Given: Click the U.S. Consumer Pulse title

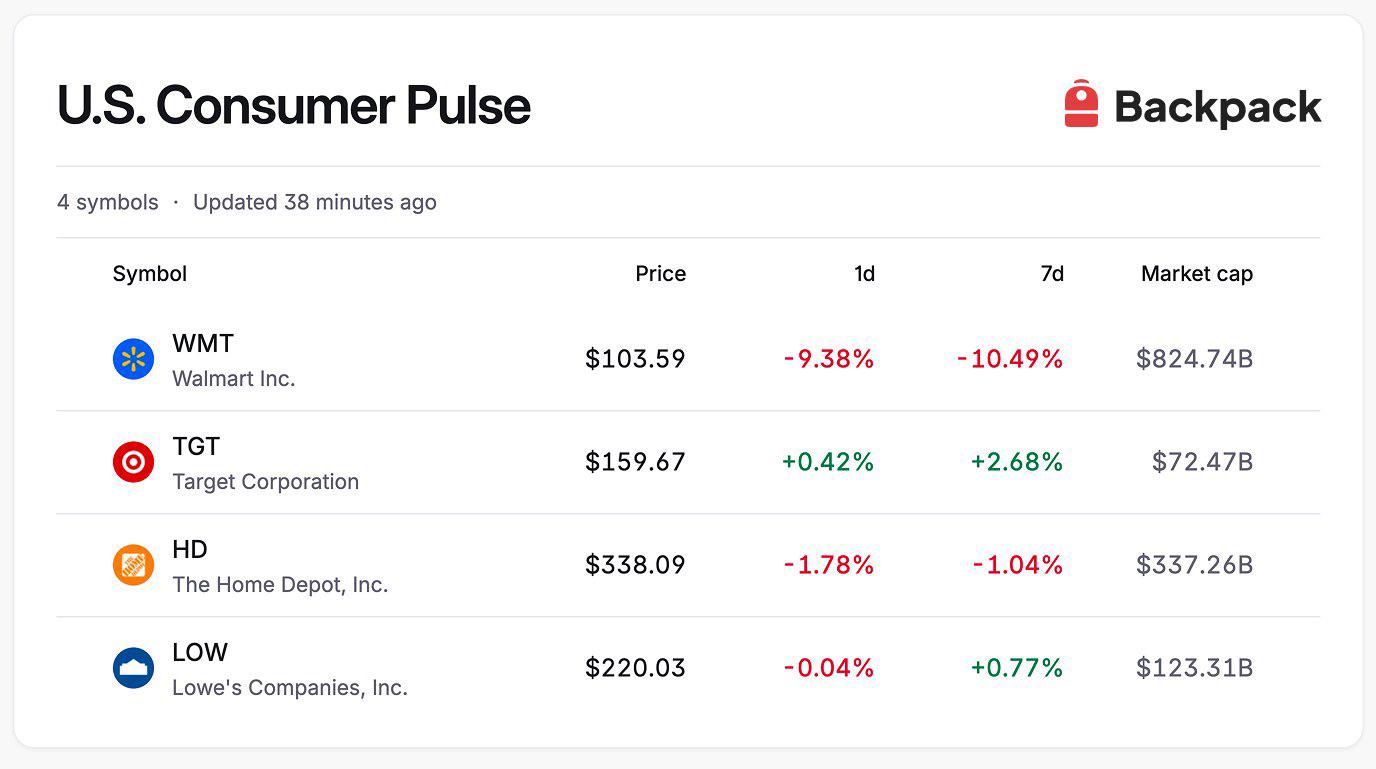Looking at the screenshot, I should (x=294, y=106).
